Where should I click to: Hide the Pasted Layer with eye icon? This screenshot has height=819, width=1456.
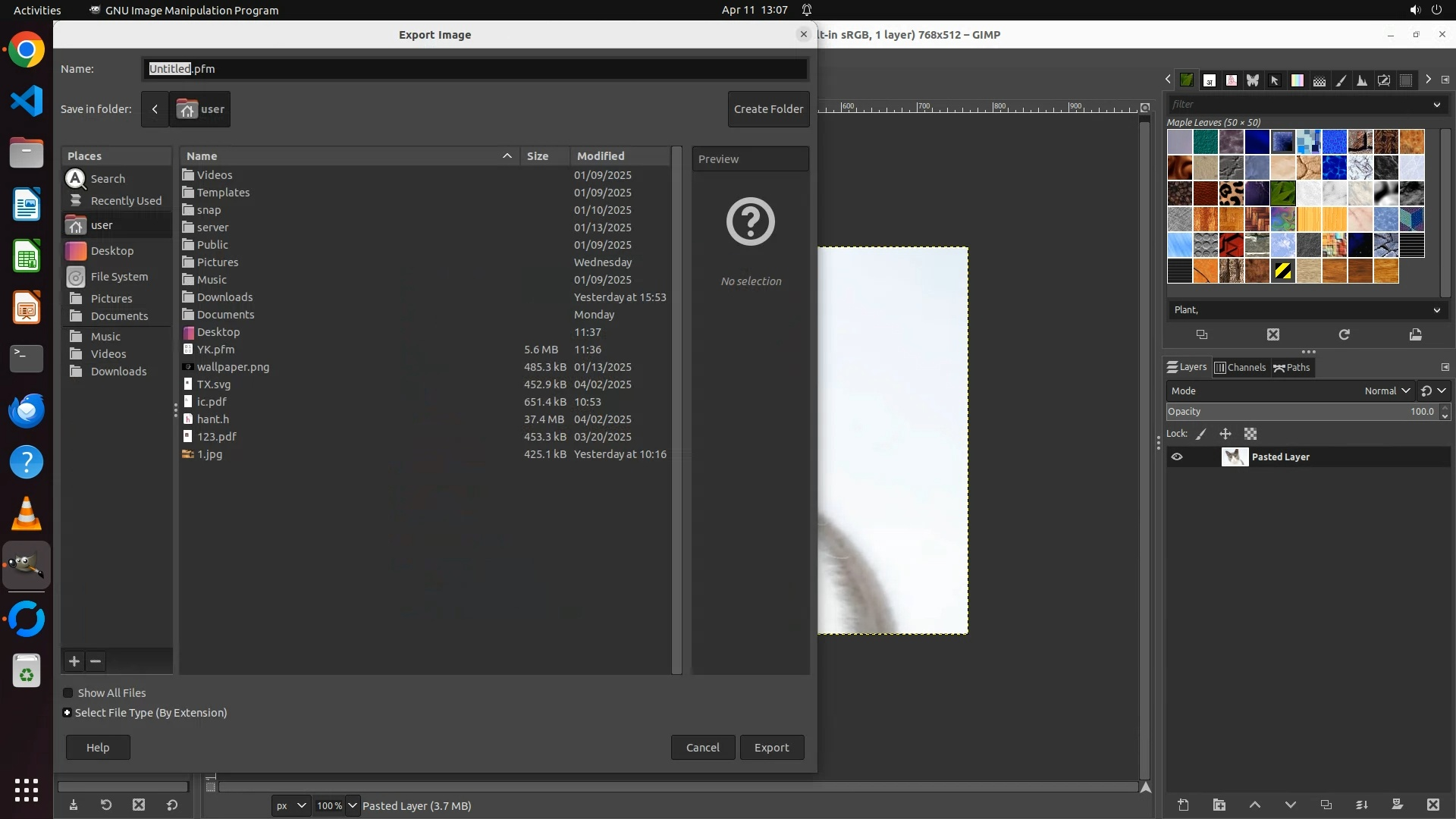pos(1177,457)
